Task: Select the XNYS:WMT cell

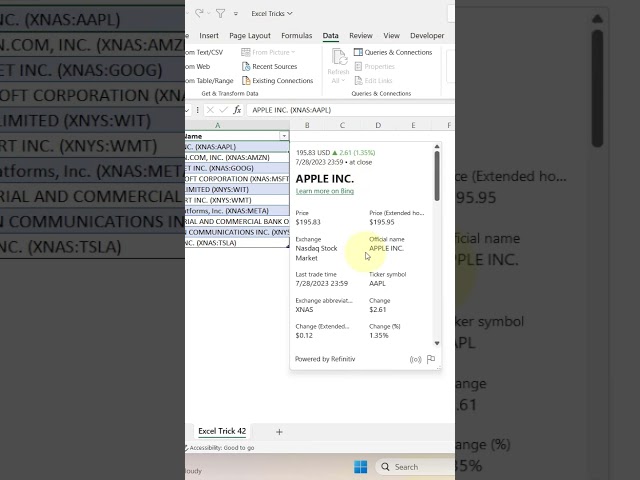Action: click(x=237, y=200)
